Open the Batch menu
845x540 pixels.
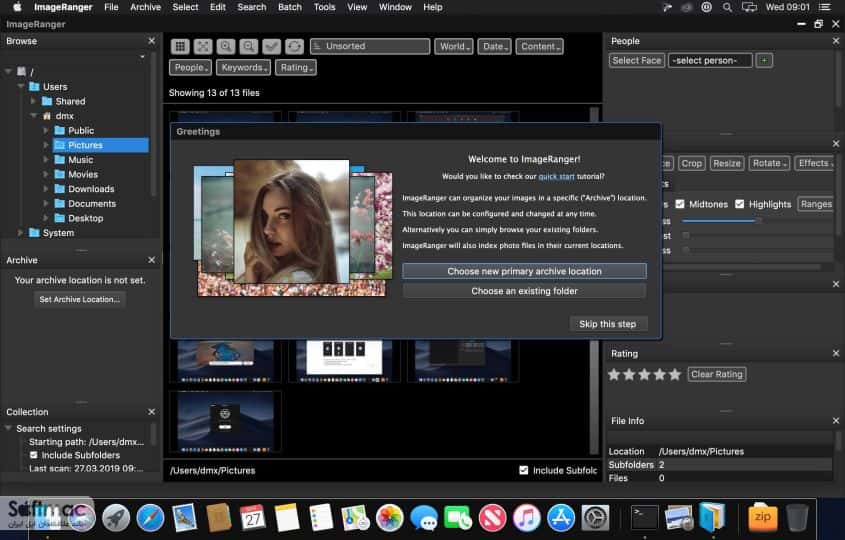tap(290, 7)
